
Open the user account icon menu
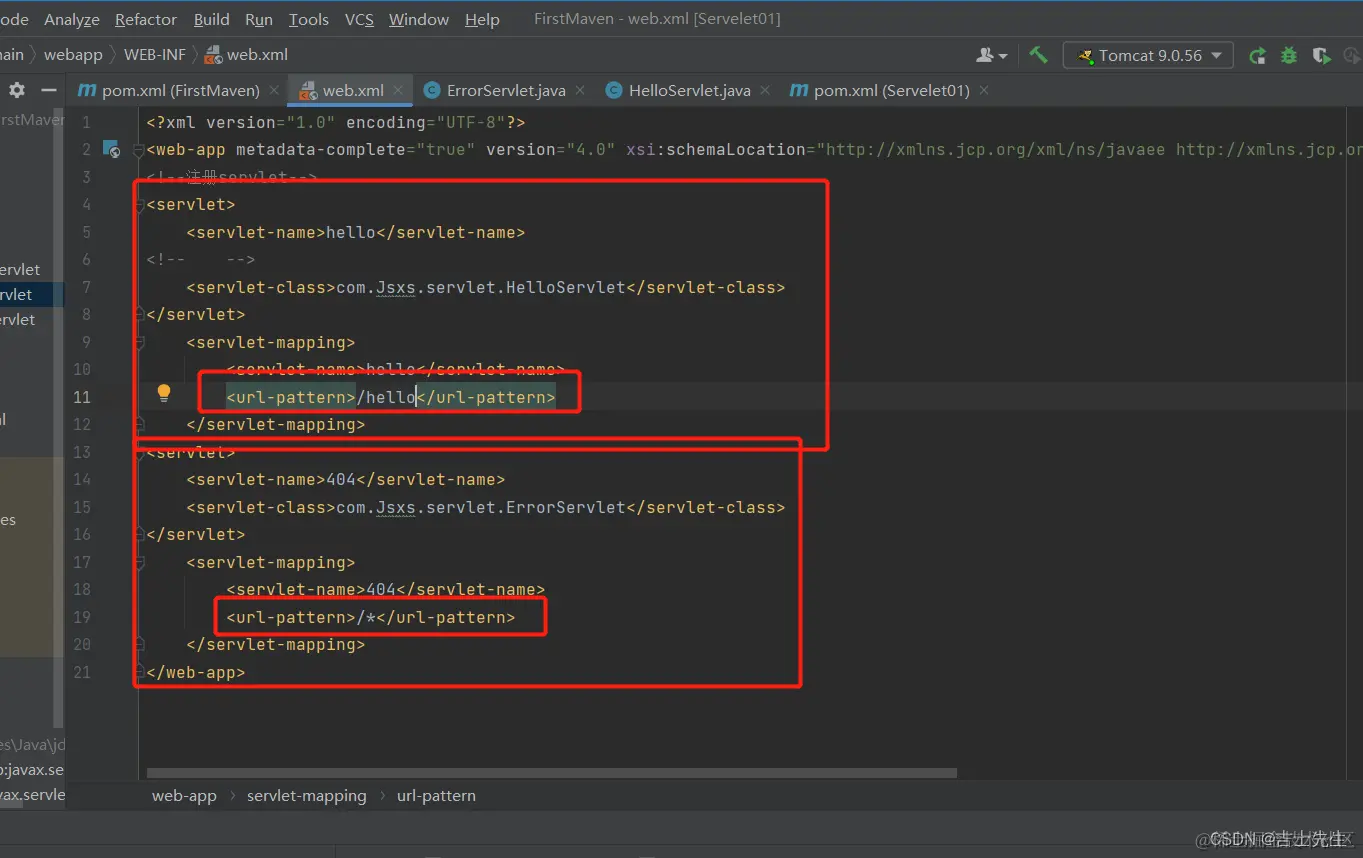click(991, 55)
